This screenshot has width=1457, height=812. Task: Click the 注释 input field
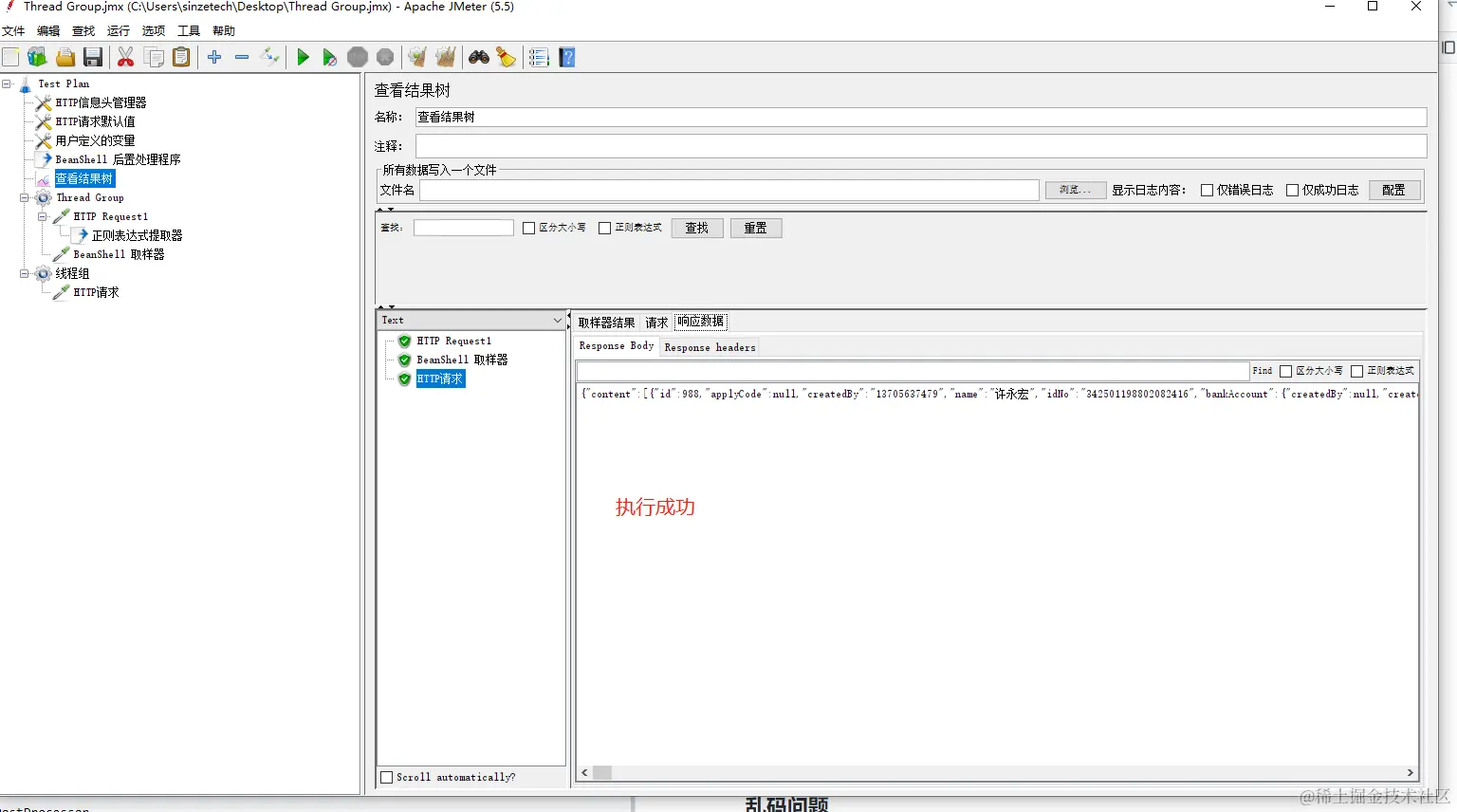(921, 146)
